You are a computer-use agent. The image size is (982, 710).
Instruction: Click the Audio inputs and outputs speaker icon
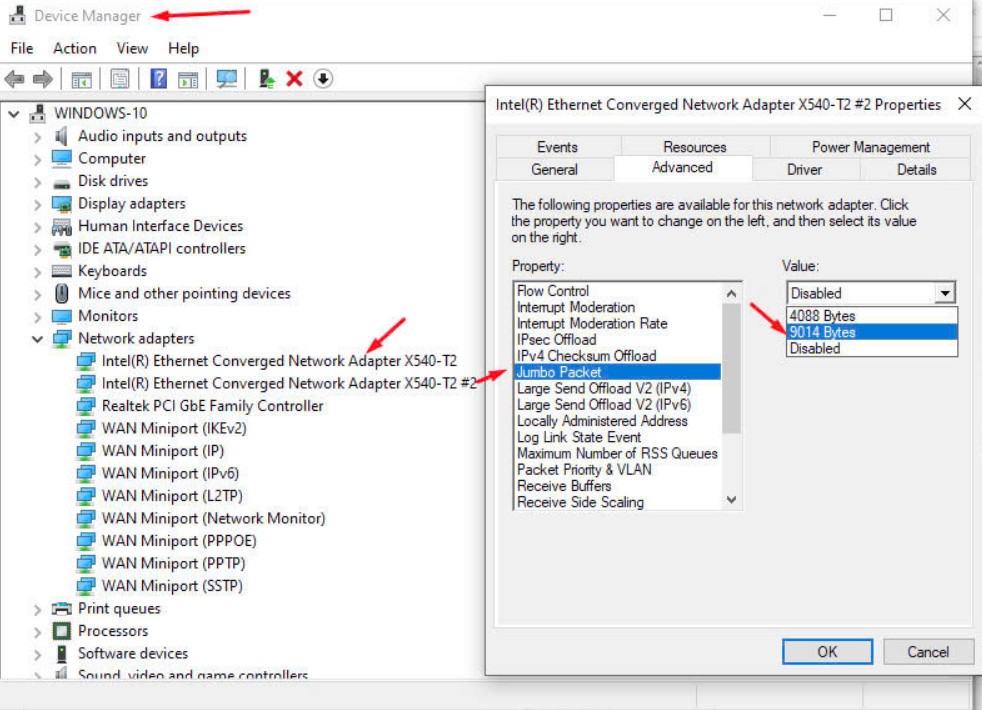point(61,136)
